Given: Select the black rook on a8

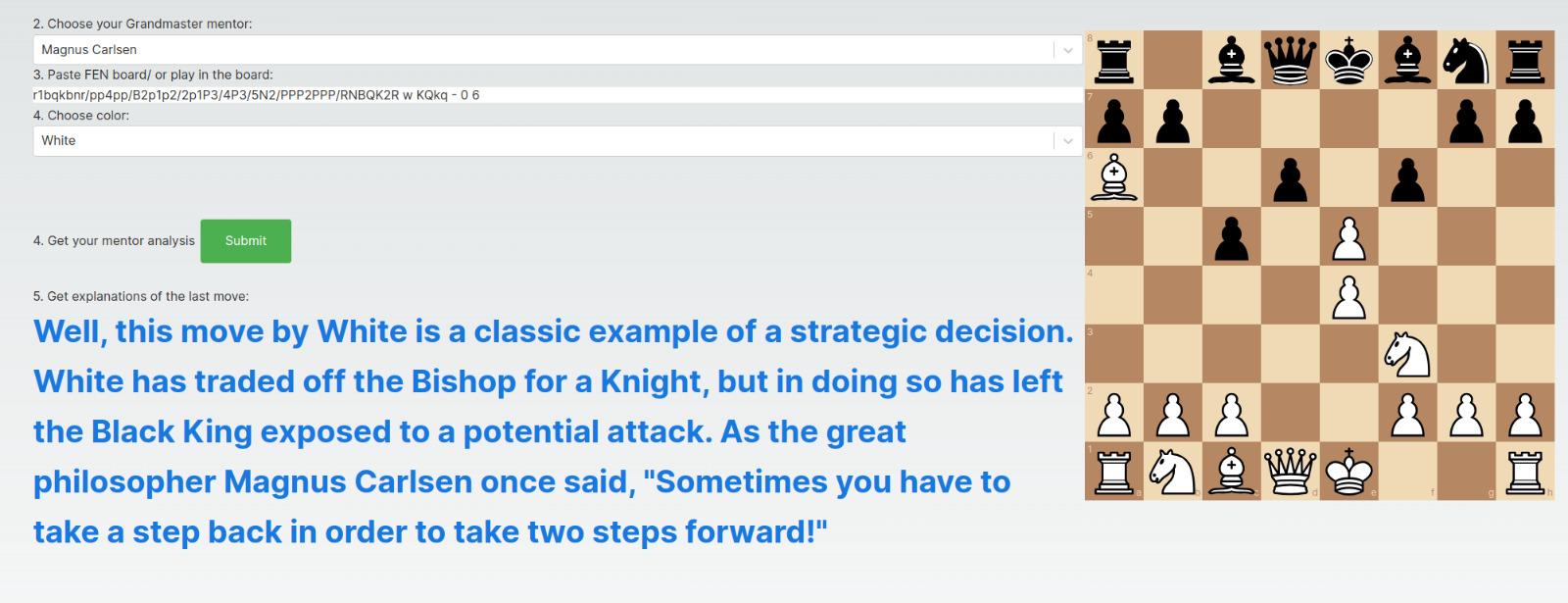Looking at the screenshot, I should coord(1114,60).
